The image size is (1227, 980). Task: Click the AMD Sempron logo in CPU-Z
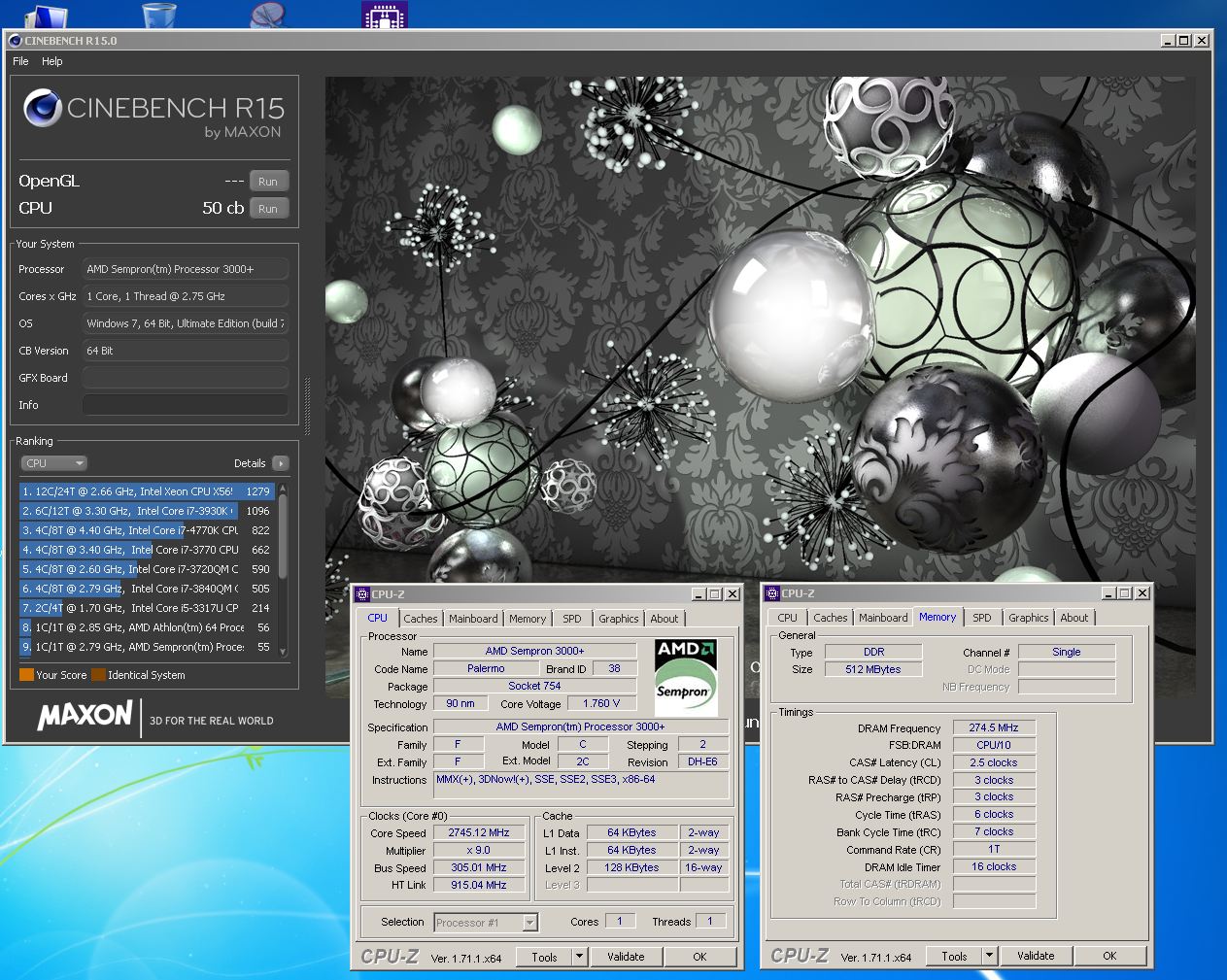pos(685,676)
